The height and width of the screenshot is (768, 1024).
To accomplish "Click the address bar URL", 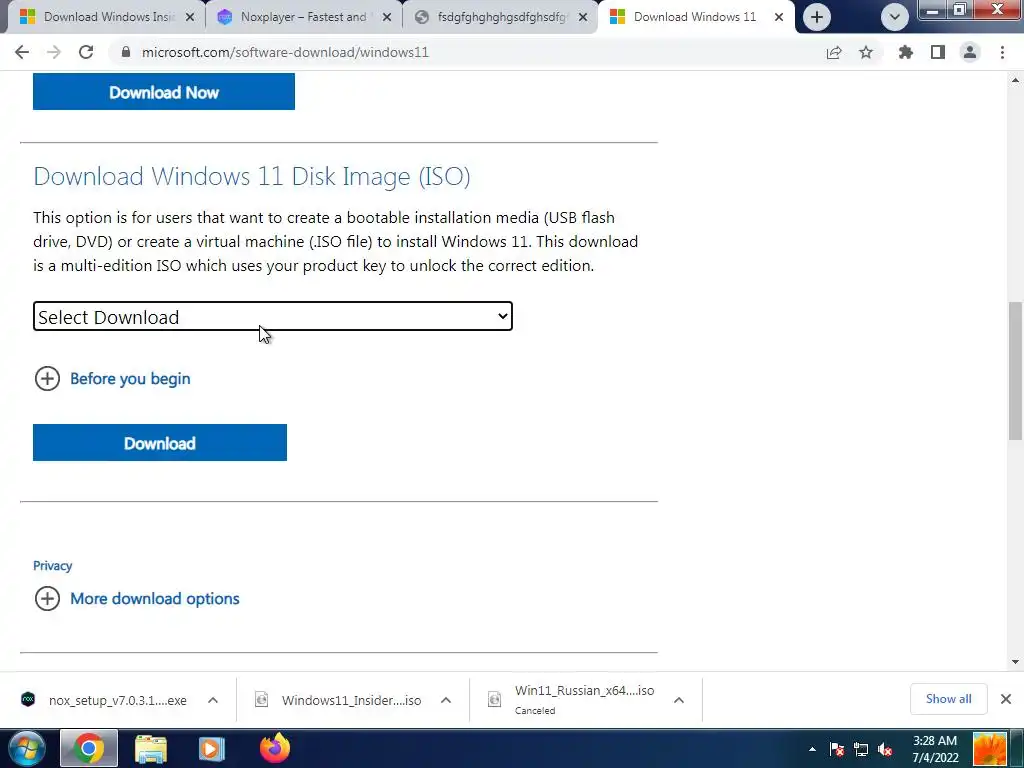I will [x=285, y=52].
